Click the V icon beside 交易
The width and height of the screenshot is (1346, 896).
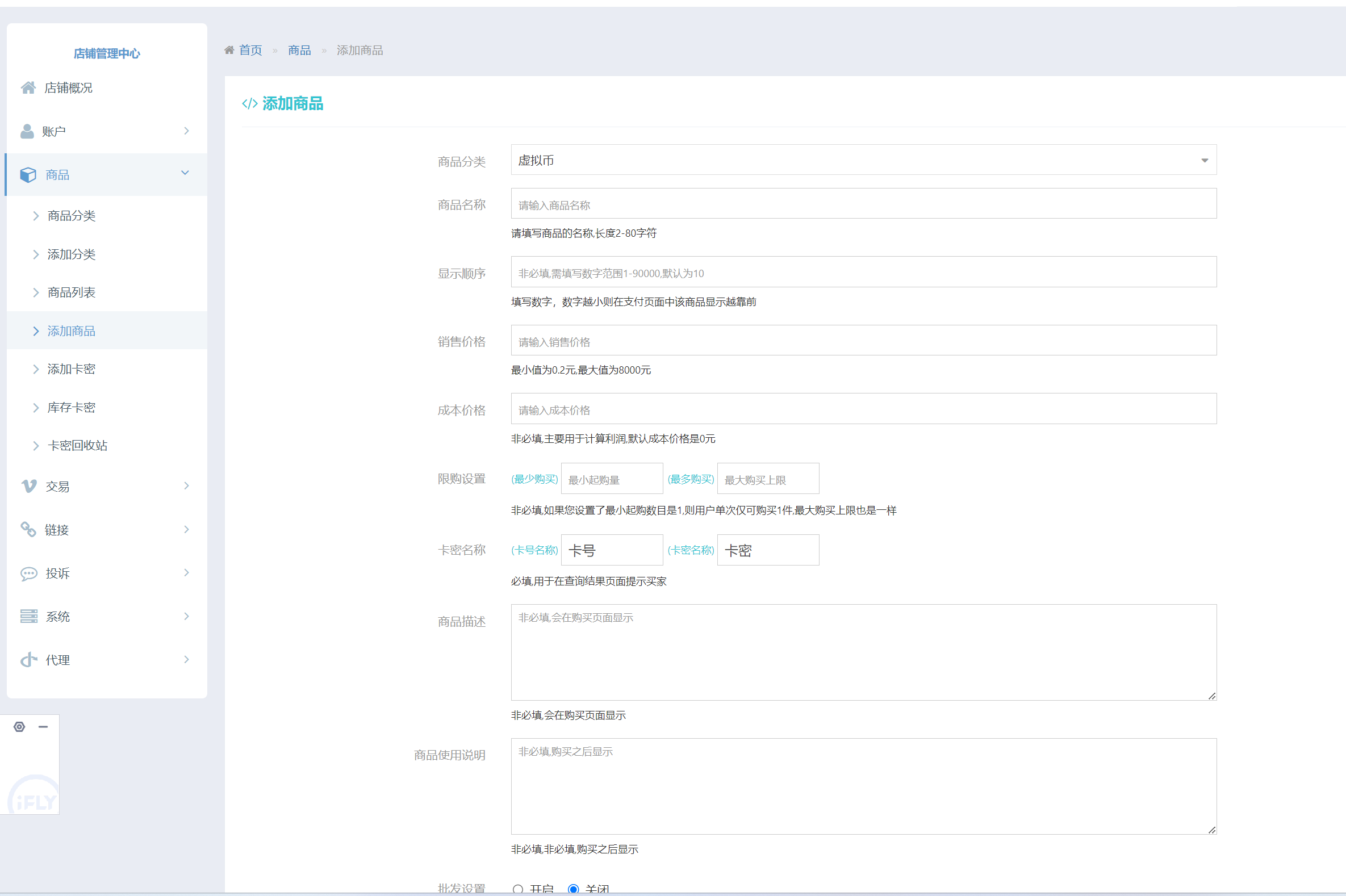(28, 486)
